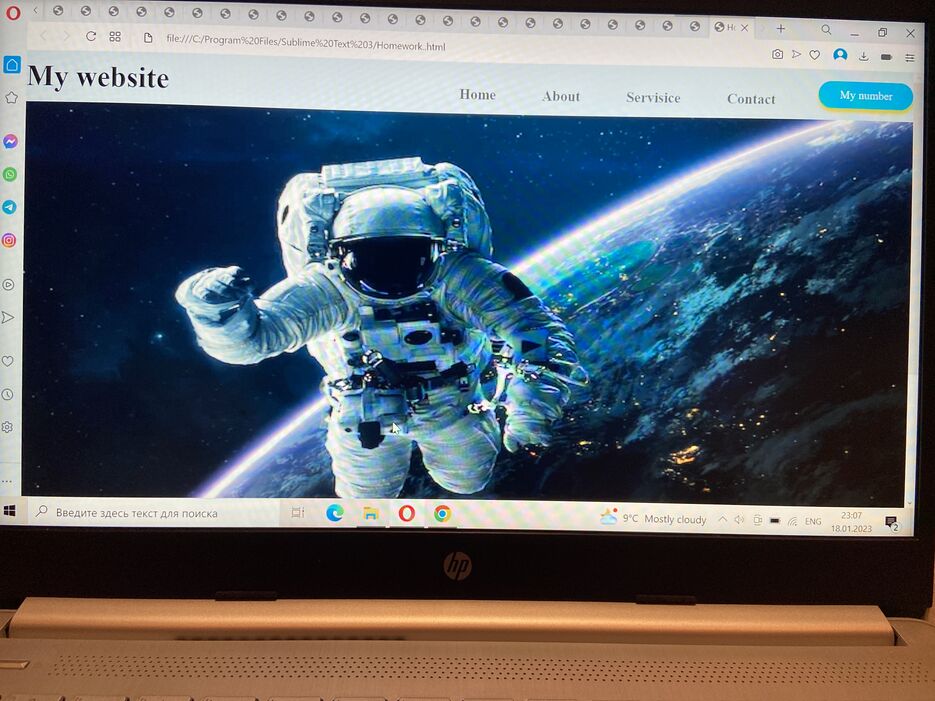
Task: Open the Wi-Fi network tray icon
Action: coord(792,521)
